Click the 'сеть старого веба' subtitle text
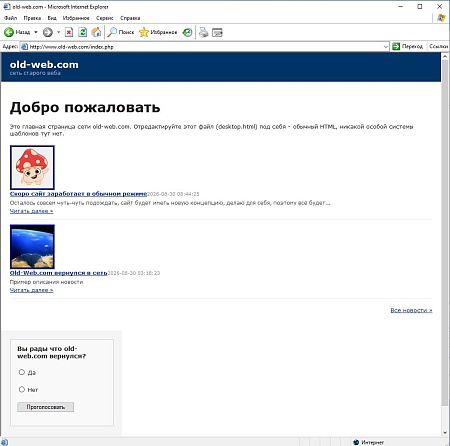The image size is (450, 446). coord(35,73)
